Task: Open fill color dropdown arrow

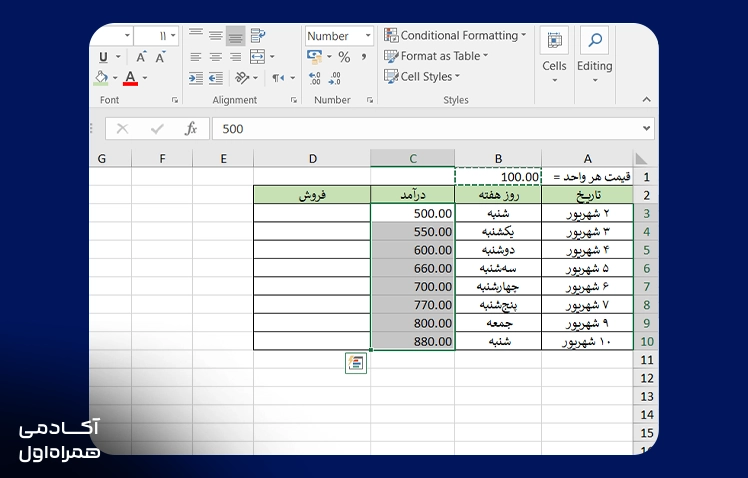Action: 115,78
